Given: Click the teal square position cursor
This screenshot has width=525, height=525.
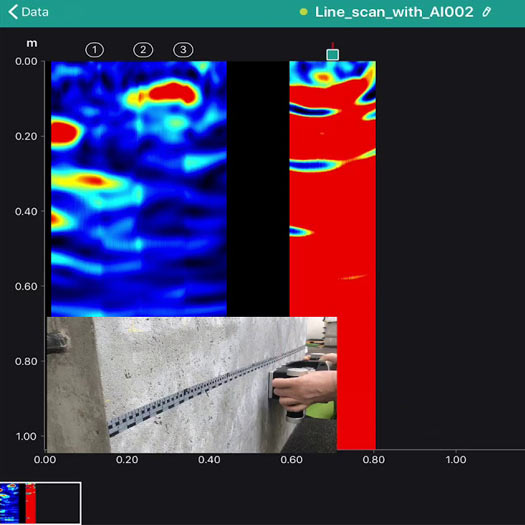Looking at the screenshot, I should tap(332, 55).
